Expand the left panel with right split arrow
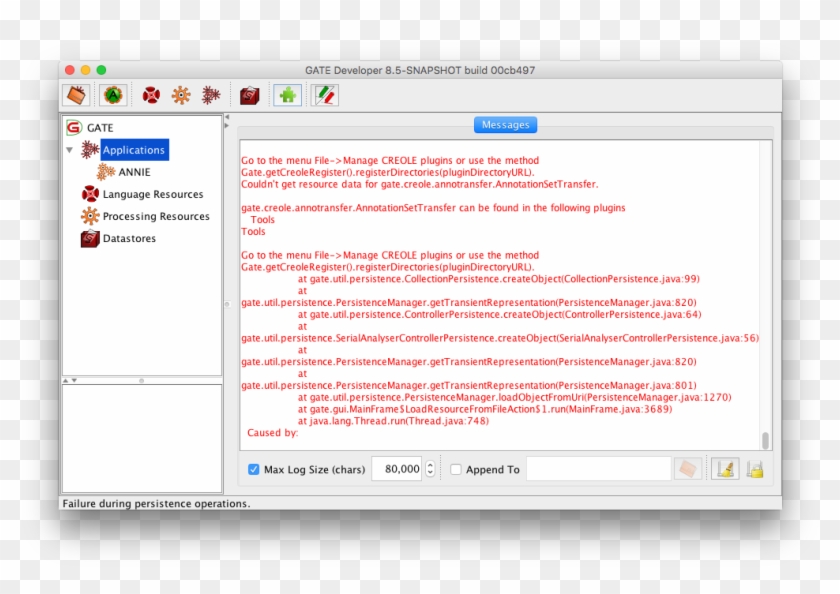The height and width of the screenshot is (594, 840). point(227,125)
